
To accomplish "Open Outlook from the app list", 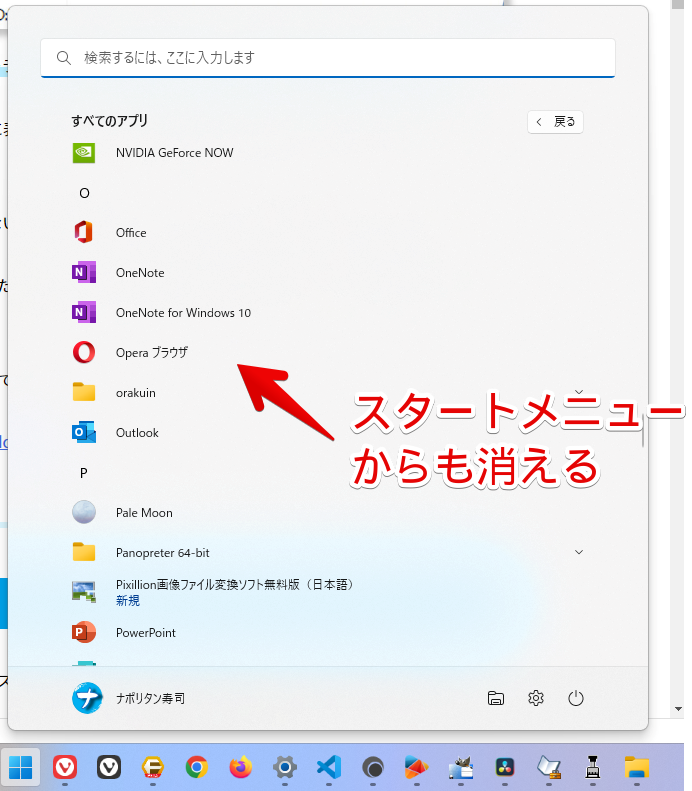I will click(328, 433).
